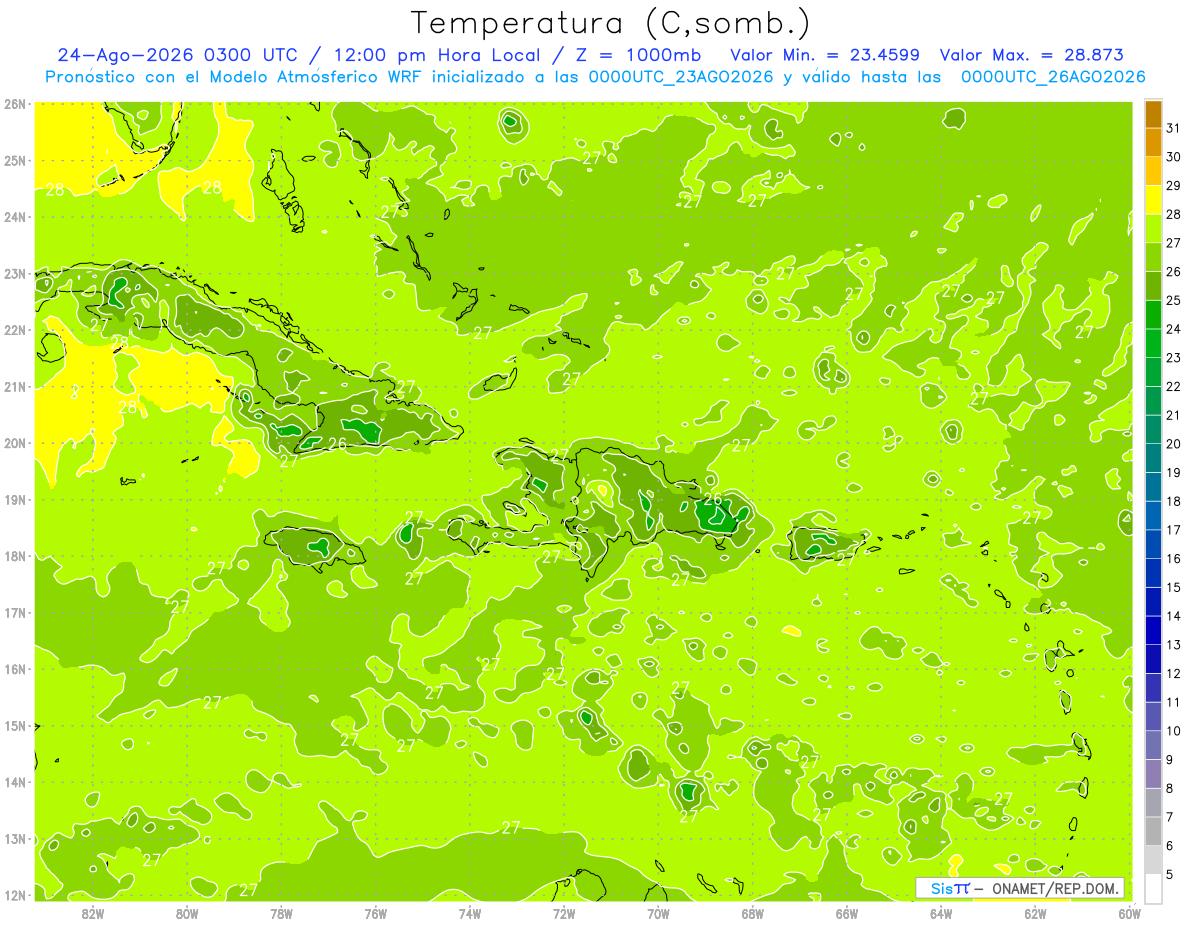Screen dimensions: 1200x927
Task: Click the latitude label '22N'
Action: (15, 330)
